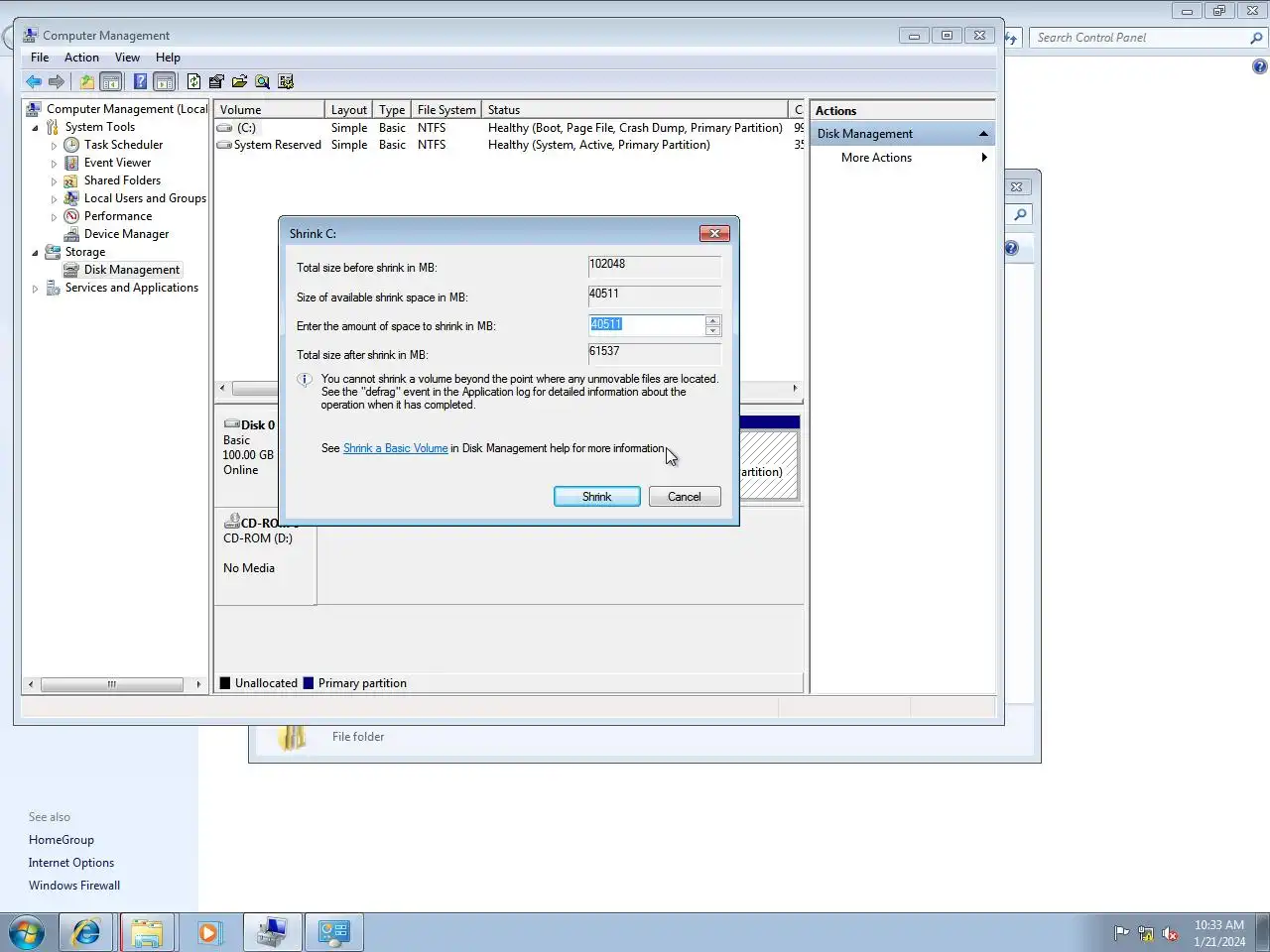This screenshot has width=1270, height=952.
Task: Open Windows Firewall in See also
Action: point(74,886)
